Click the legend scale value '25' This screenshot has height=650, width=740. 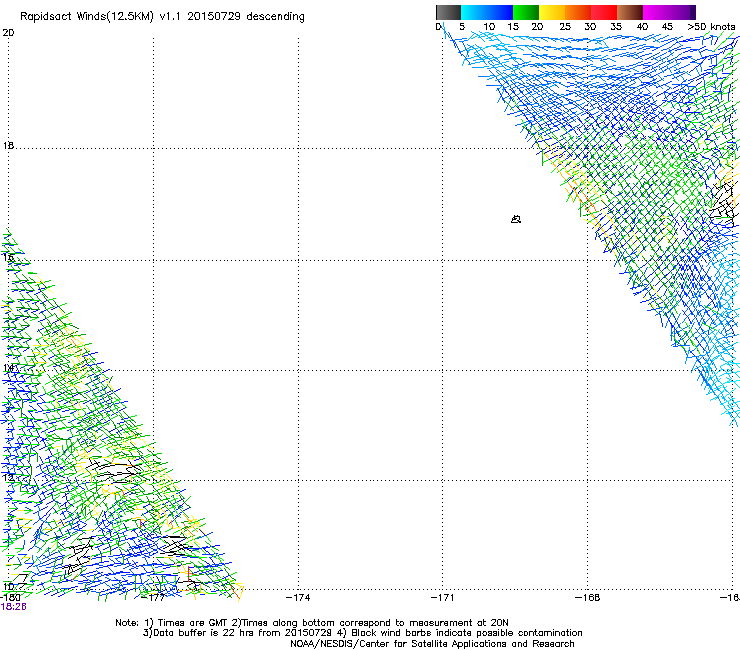[x=565, y=26]
